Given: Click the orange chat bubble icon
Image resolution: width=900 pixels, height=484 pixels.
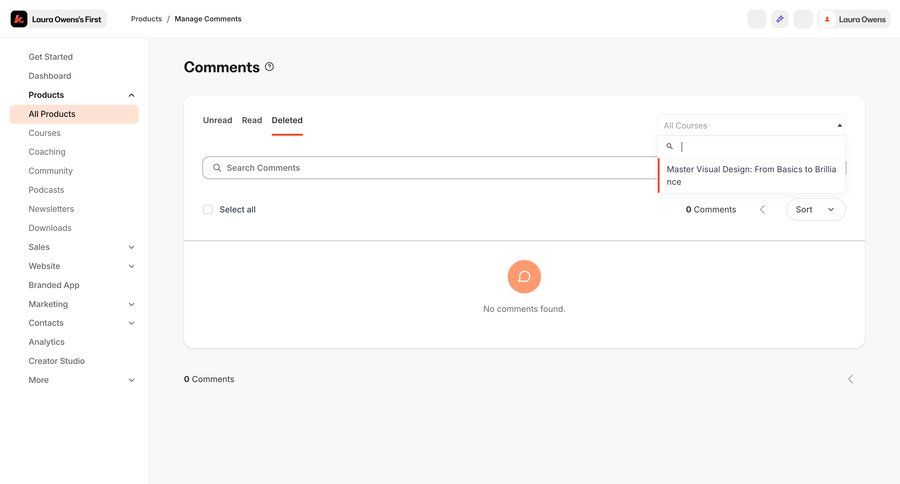Looking at the screenshot, I should tap(524, 277).
